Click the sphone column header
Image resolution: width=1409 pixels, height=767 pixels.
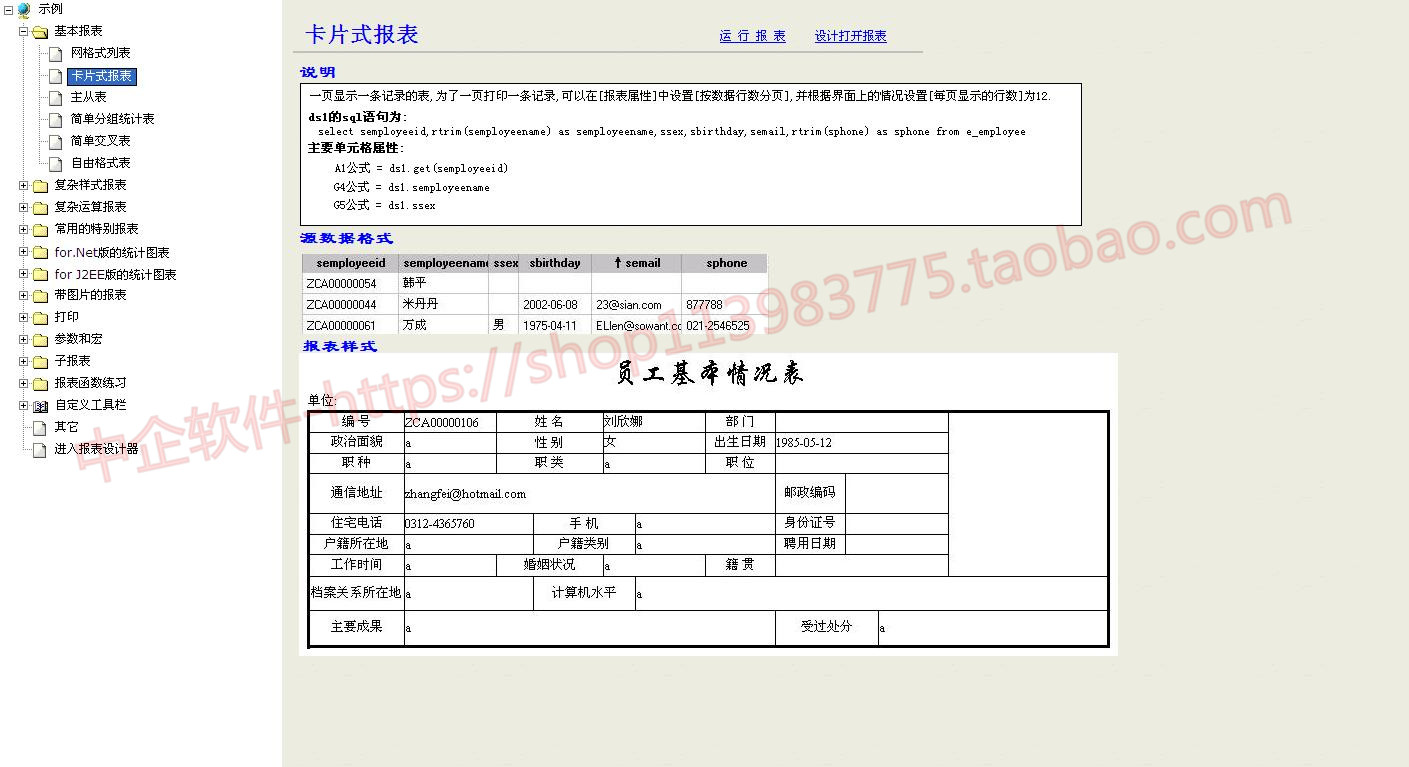pyautogui.click(x=725, y=263)
